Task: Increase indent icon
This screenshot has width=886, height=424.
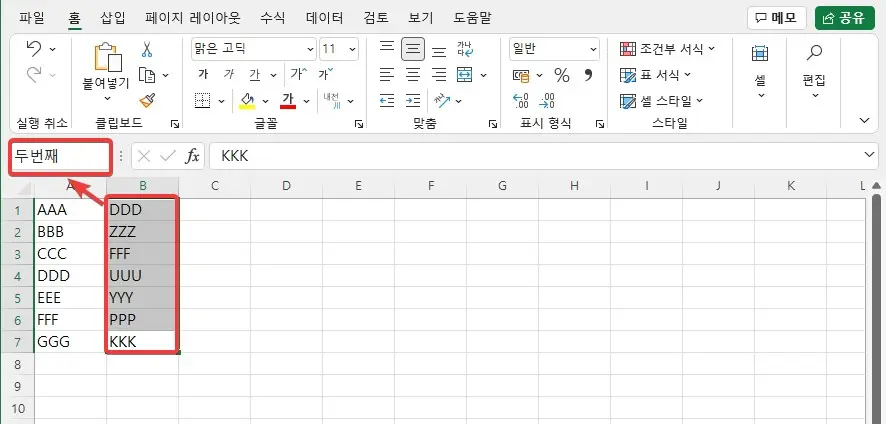Action: coord(413,101)
